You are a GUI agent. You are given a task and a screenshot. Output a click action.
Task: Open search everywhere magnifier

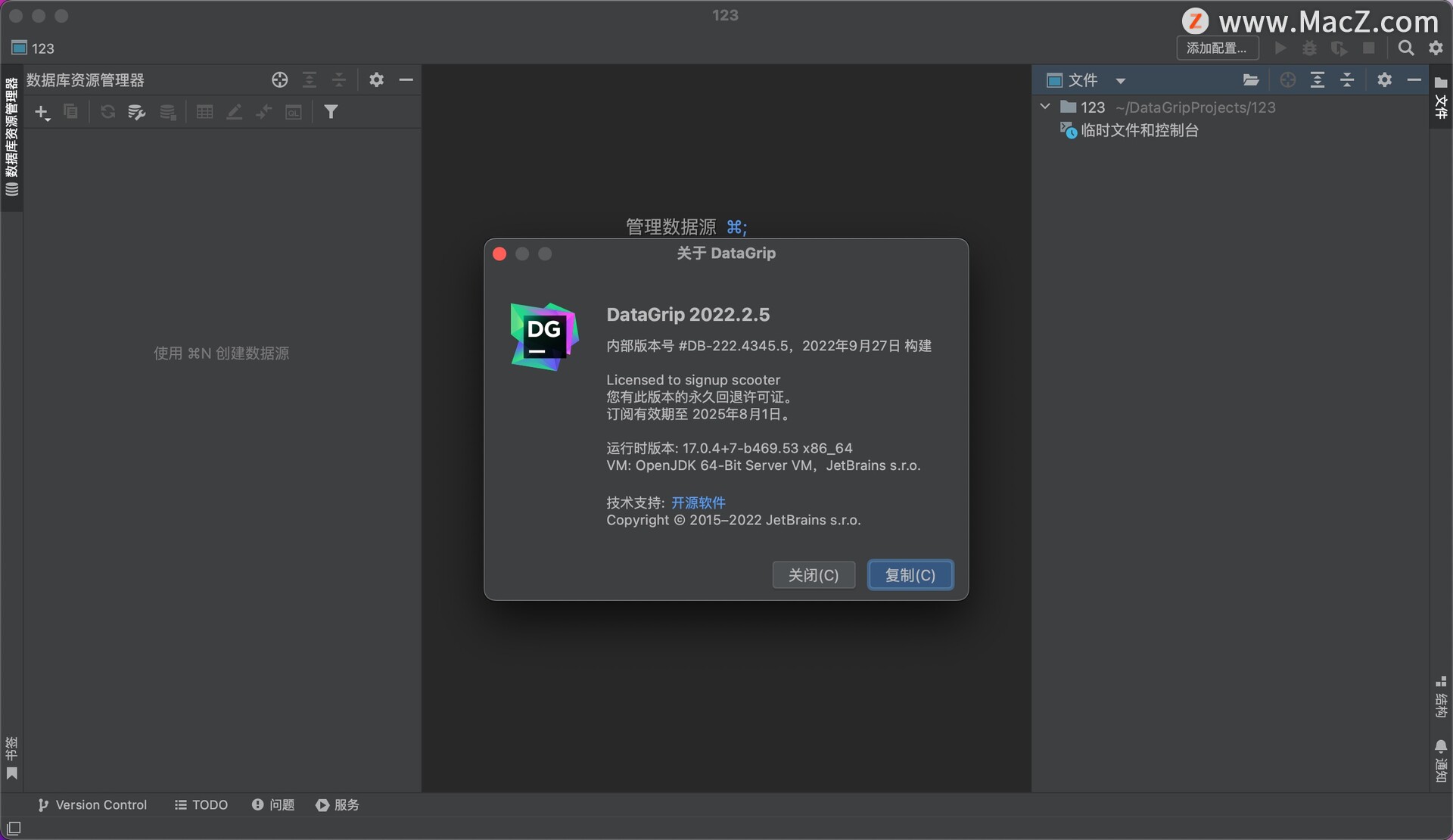(1406, 48)
